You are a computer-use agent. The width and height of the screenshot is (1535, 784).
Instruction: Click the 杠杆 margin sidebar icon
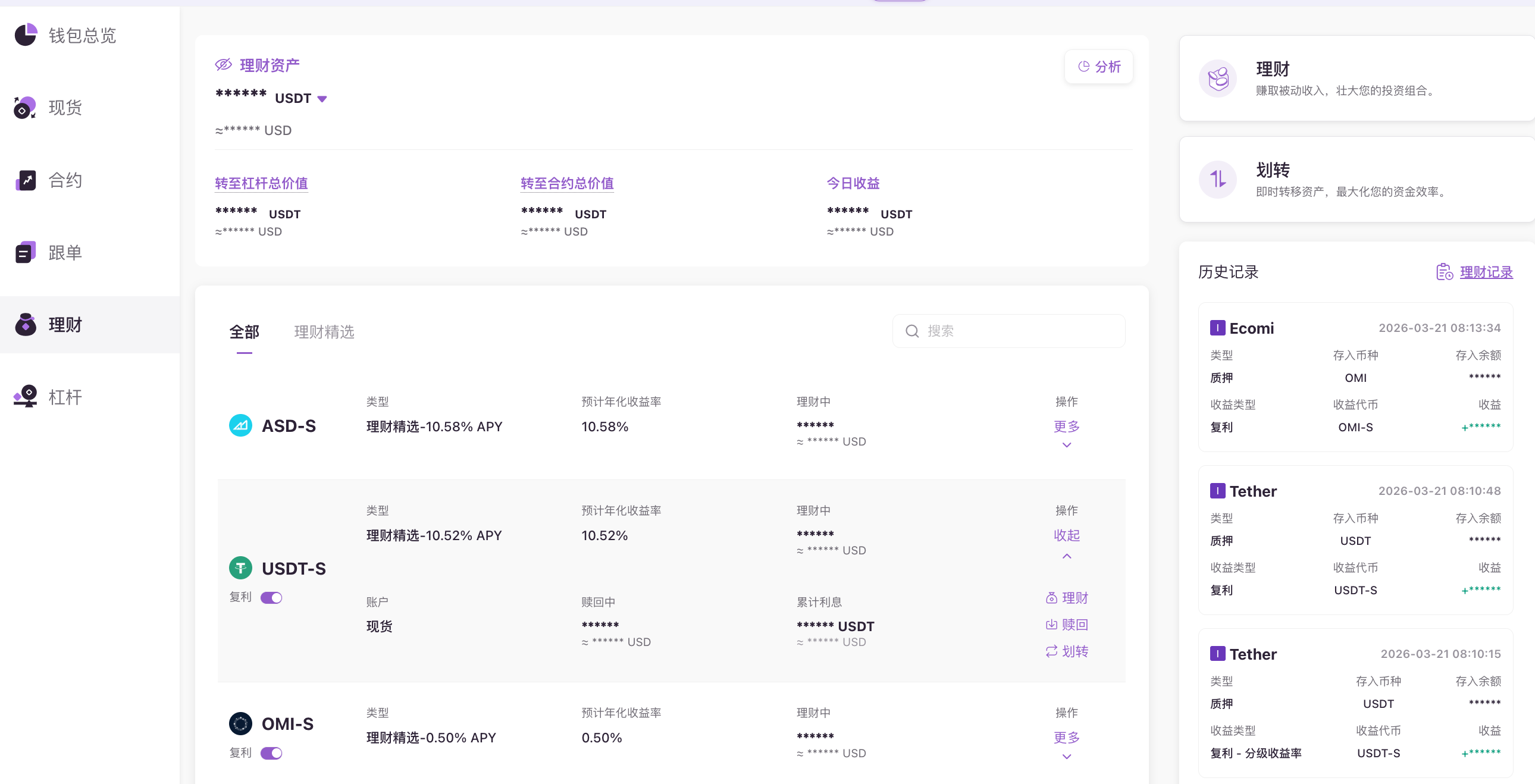pos(26,397)
